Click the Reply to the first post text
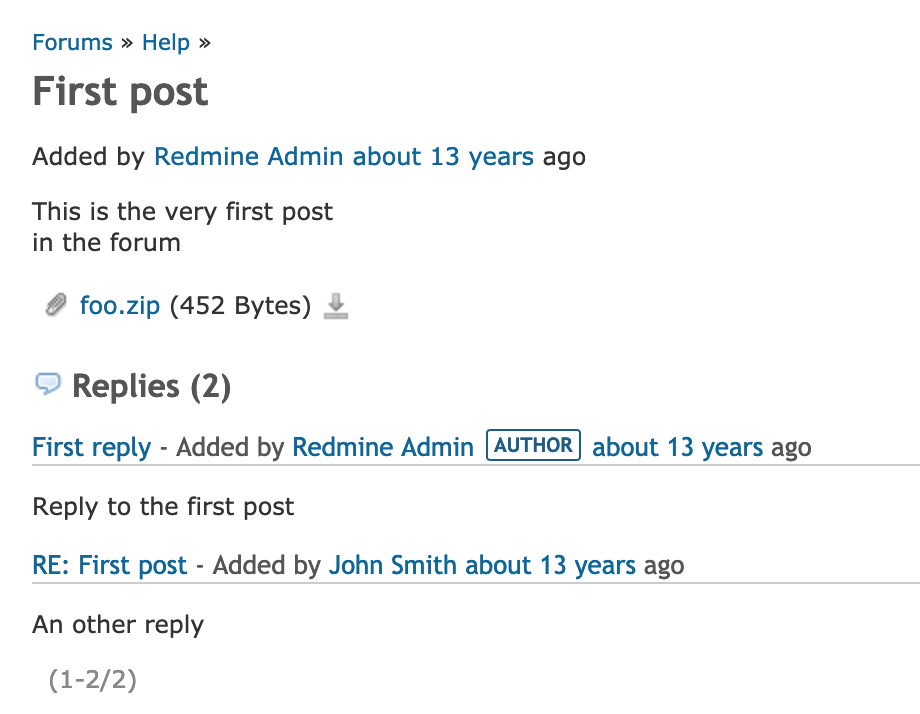920x714 pixels. [163, 506]
